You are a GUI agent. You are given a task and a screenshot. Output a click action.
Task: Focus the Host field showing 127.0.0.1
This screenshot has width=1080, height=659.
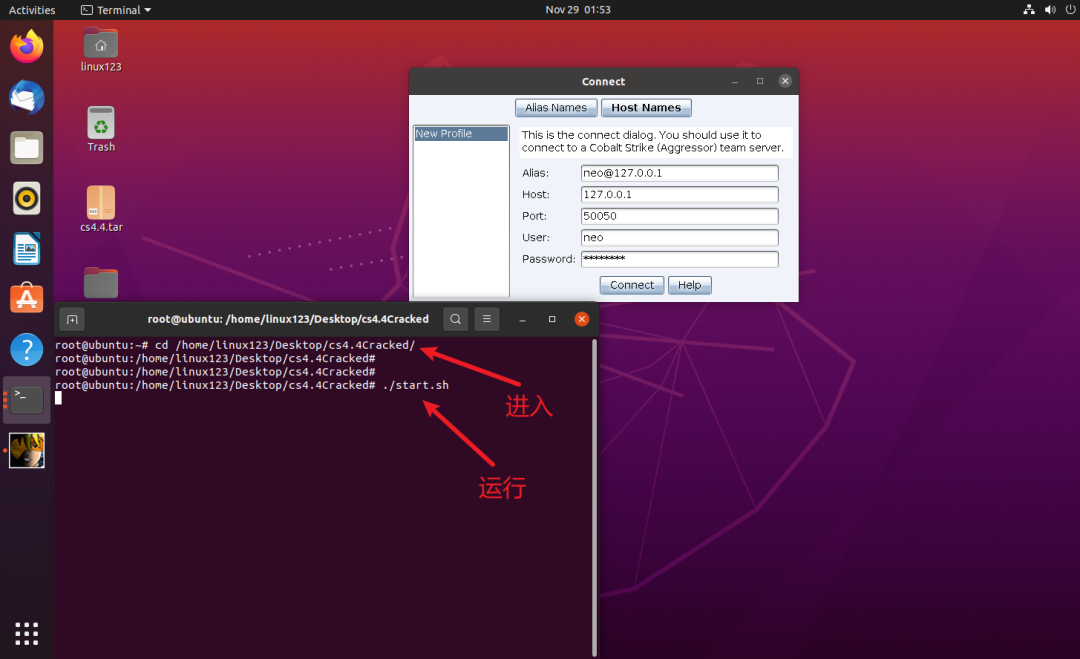(679, 194)
